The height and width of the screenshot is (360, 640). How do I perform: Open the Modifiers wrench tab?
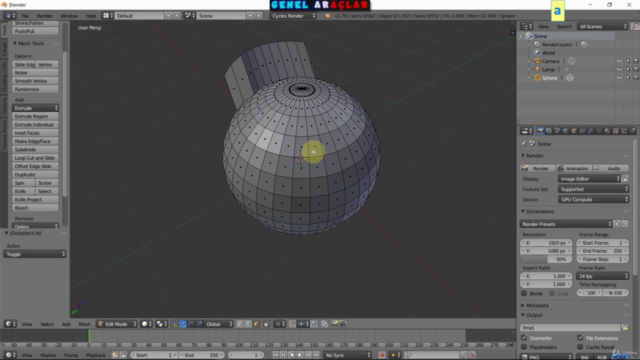(591, 131)
